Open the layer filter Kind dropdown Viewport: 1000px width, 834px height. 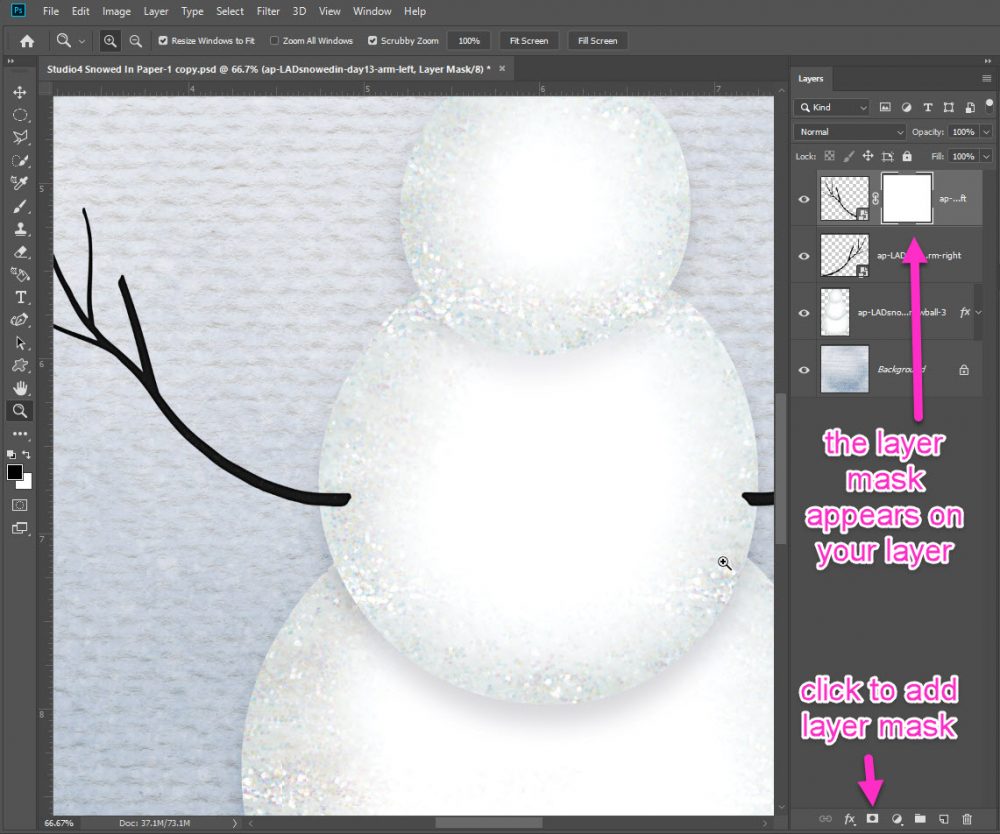(x=832, y=107)
